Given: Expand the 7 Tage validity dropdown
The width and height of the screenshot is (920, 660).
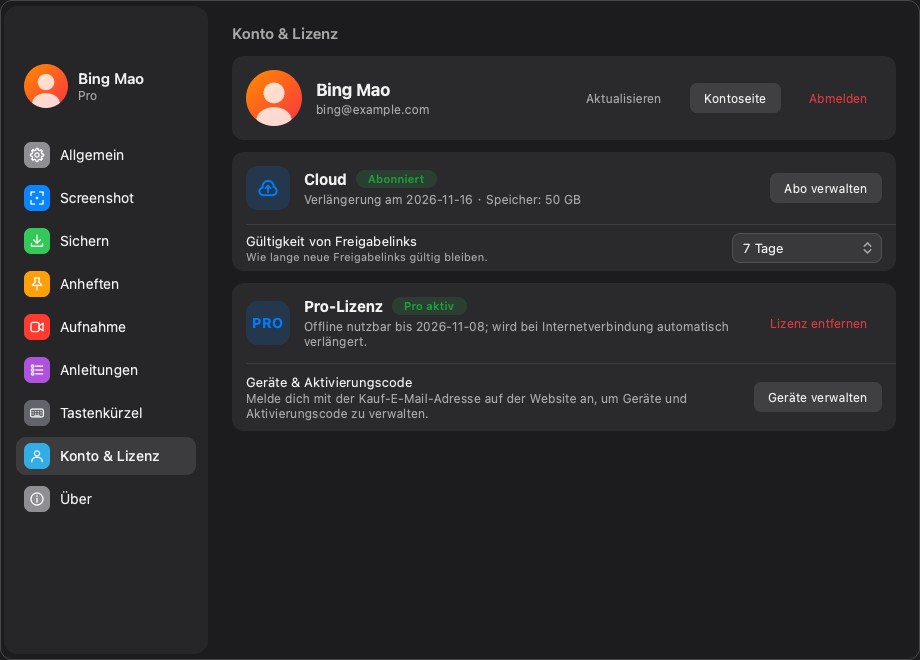Looking at the screenshot, I should click(x=807, y=248).
